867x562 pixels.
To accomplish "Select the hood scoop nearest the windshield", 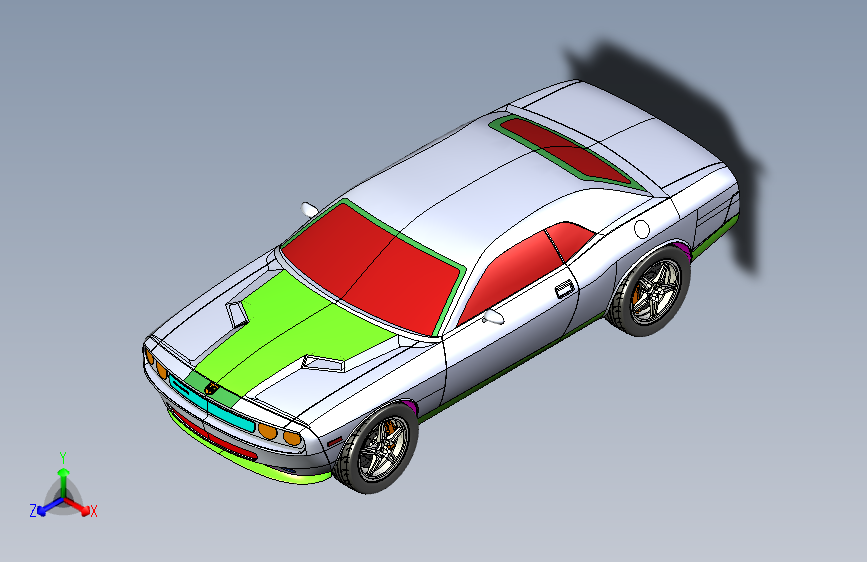I will pos(237,313).
